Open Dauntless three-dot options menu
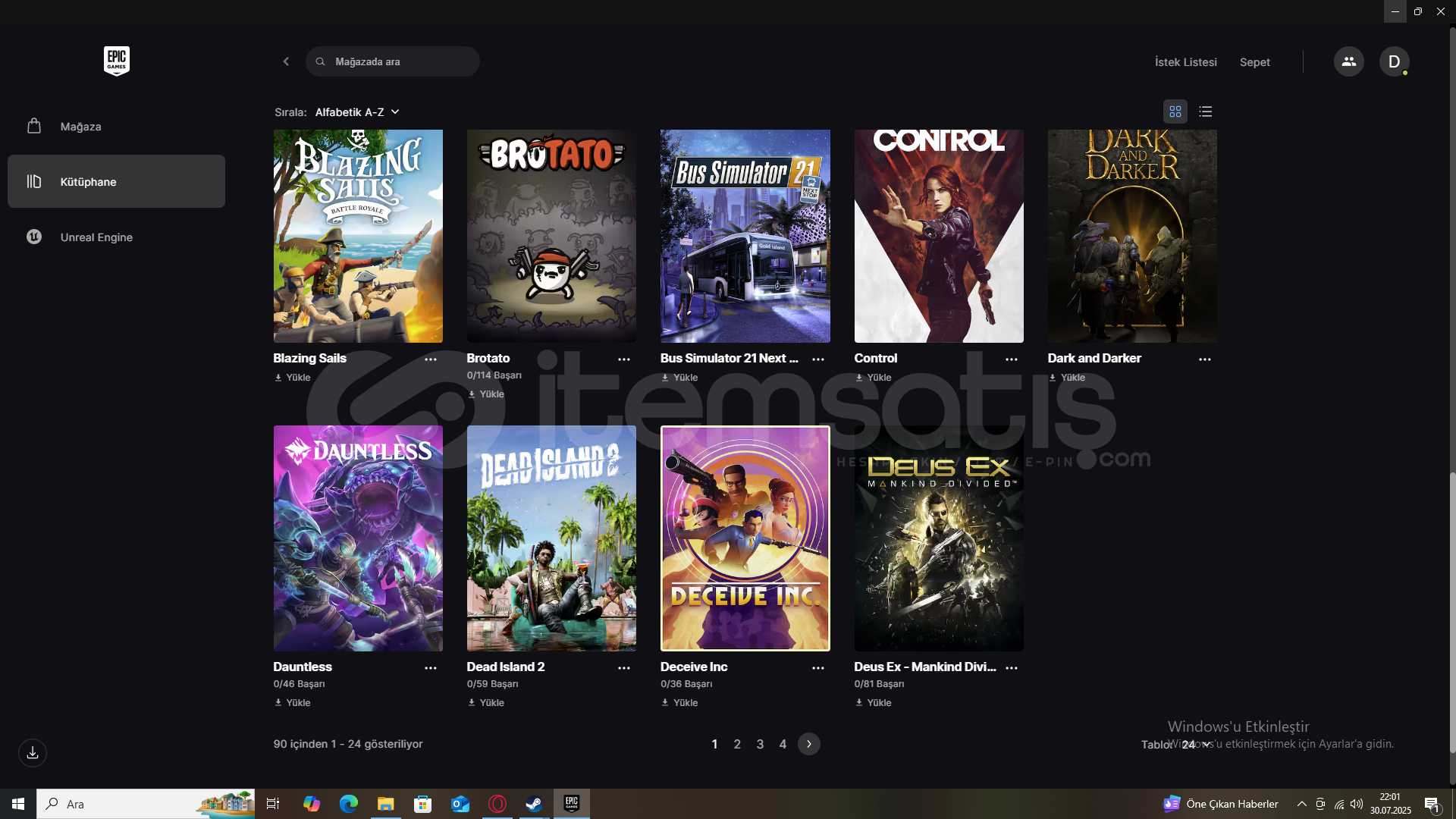 tap(431, 668)
